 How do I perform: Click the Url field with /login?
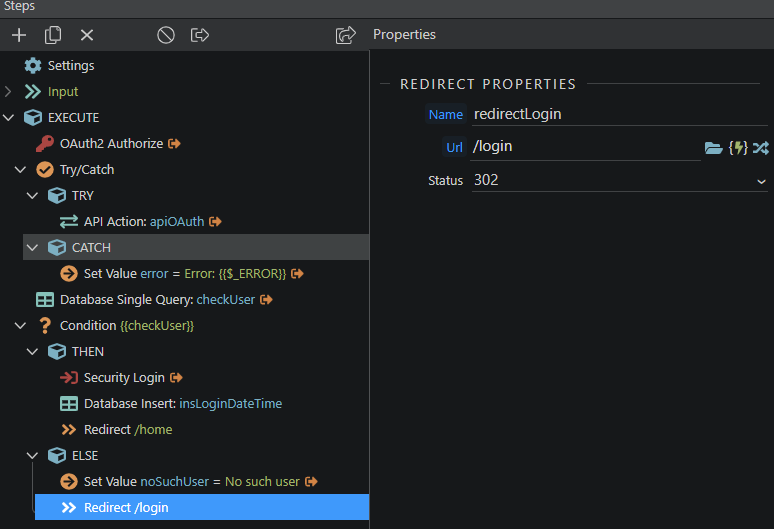pyautogui.click(x=586, y=147)
